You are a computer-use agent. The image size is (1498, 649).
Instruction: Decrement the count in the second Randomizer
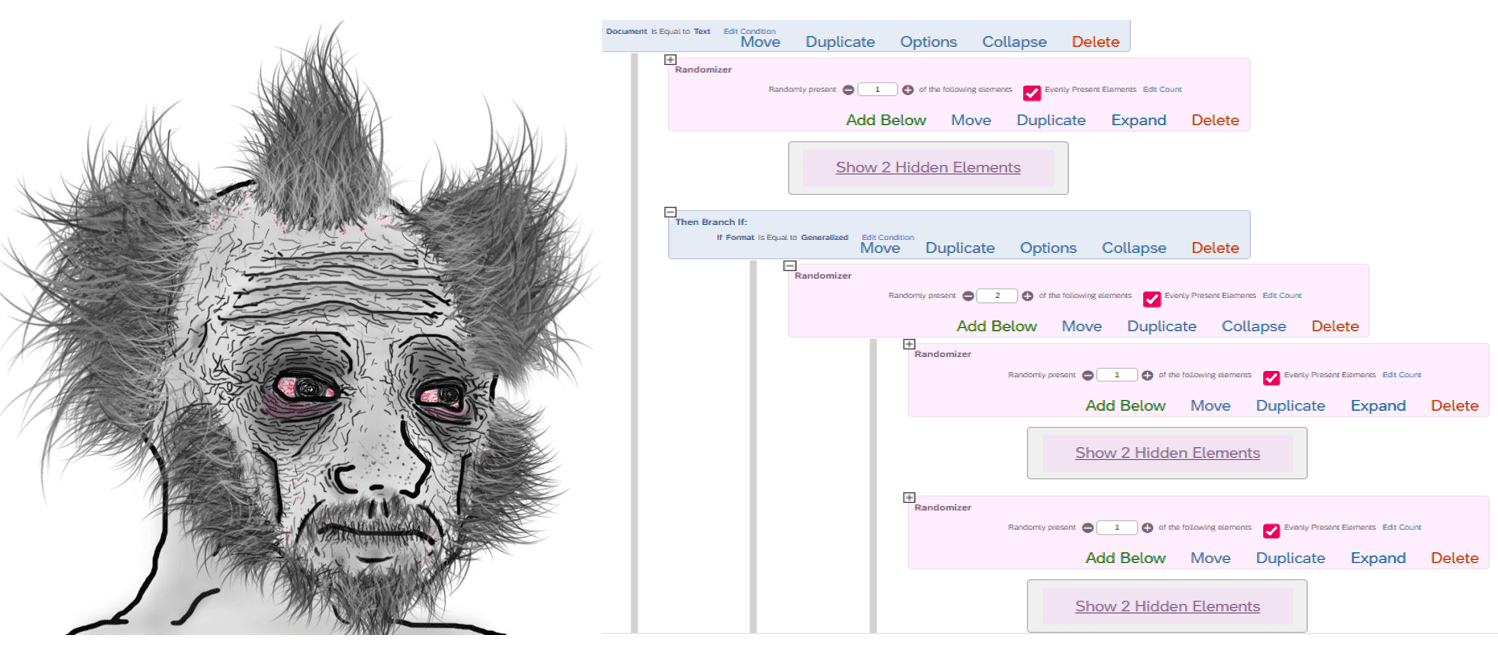tap(968, 296)
